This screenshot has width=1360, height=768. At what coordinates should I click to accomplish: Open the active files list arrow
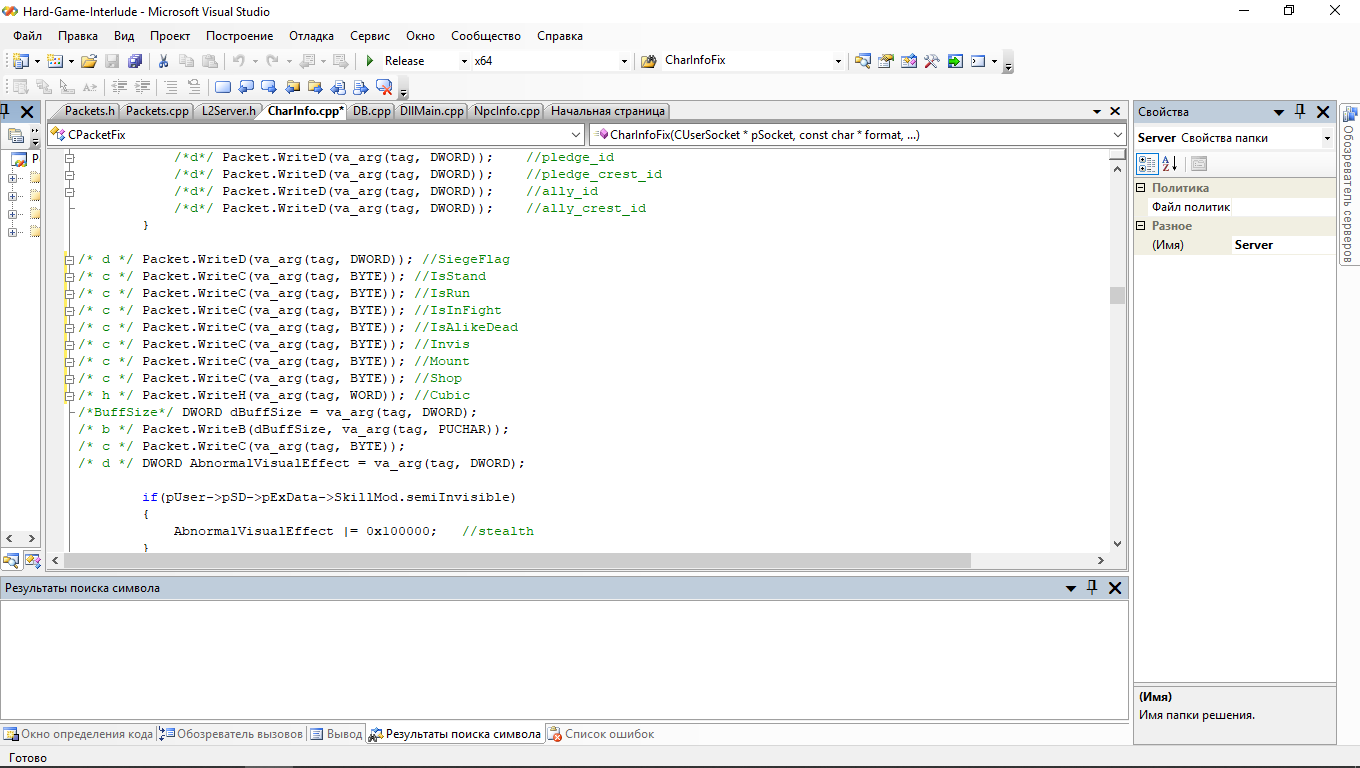click(1096, 112)
